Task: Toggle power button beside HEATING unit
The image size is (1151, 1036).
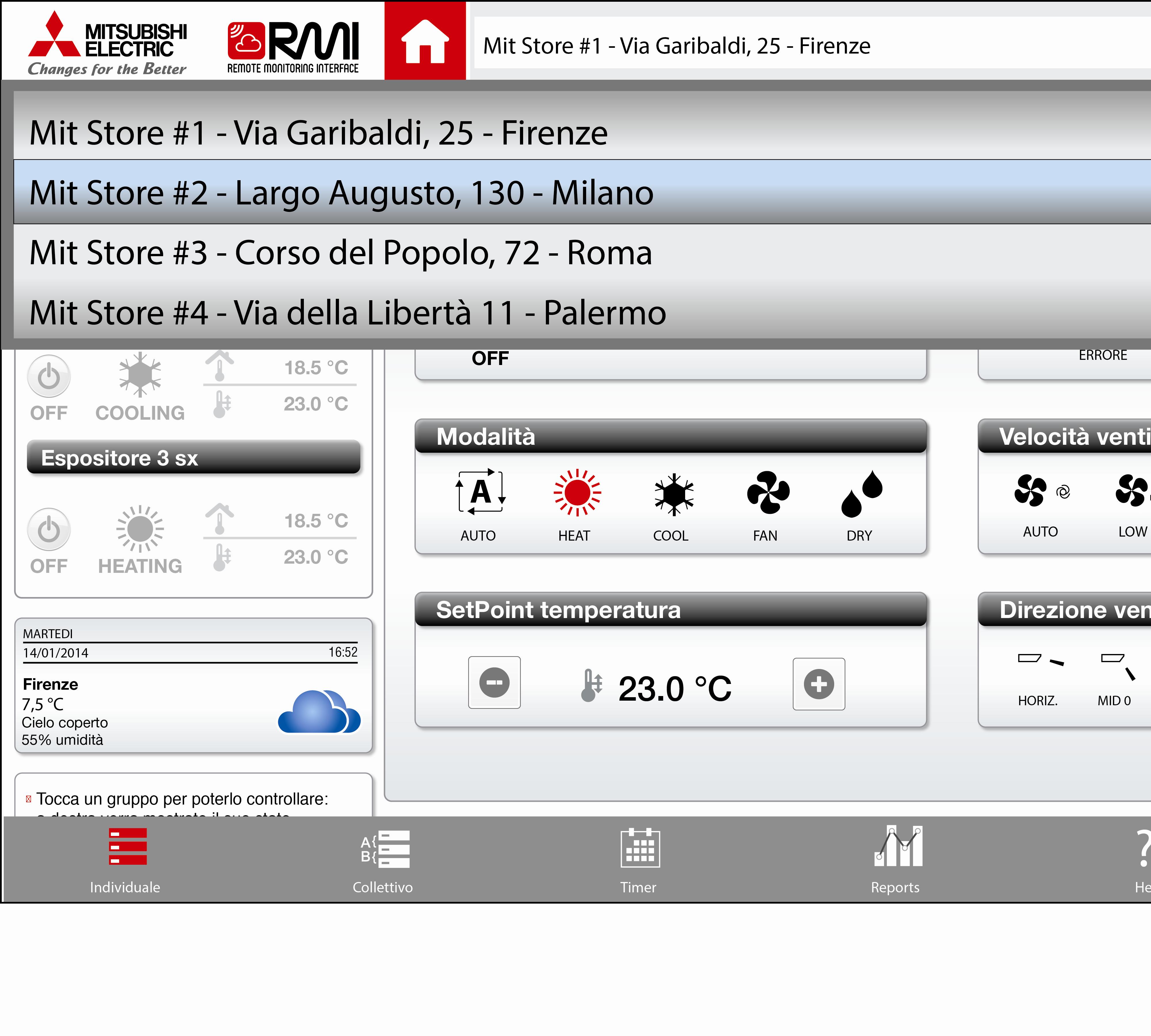Action: [x=49, y=529]
